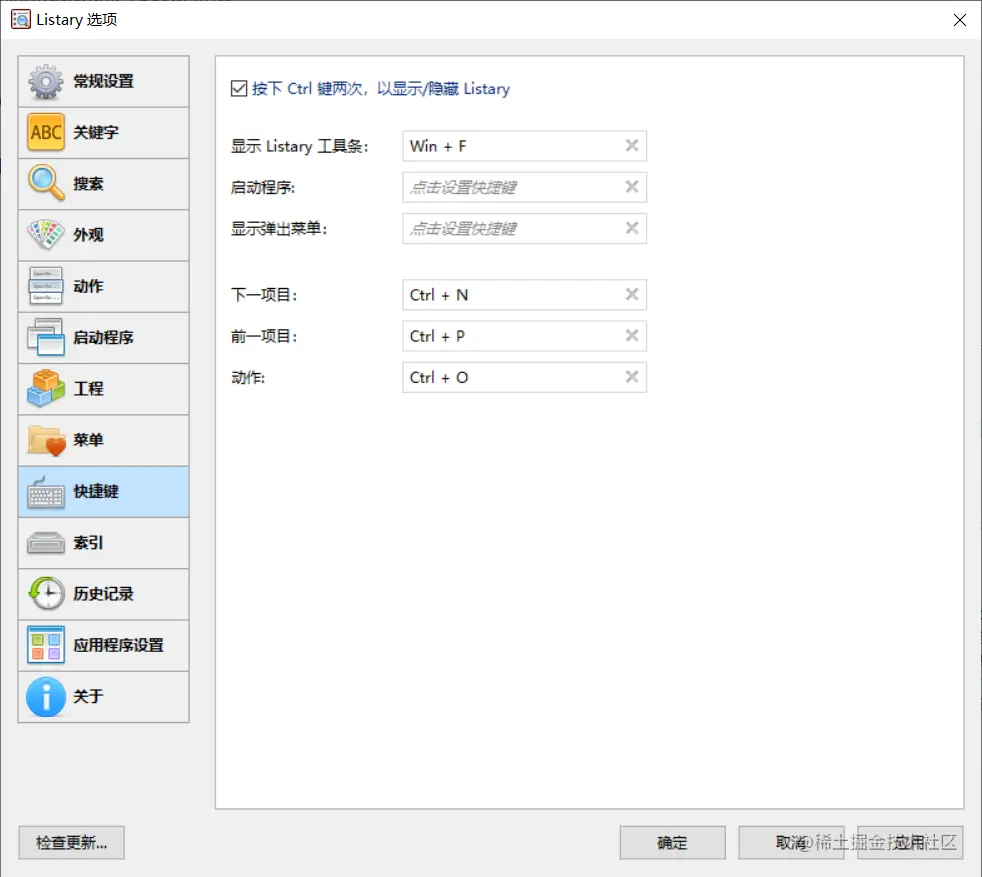Screen dimensions: 982x877
Task: Click the 快捷键 keyboard icon
Action: point(45,492)
